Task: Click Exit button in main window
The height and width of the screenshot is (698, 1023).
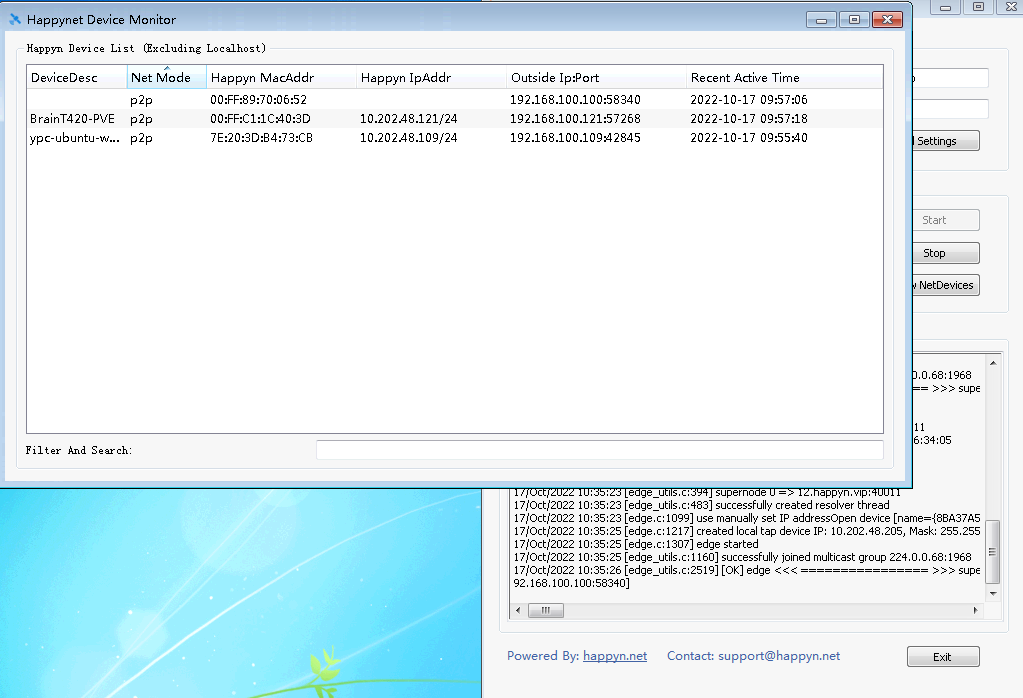Action: click(x=943, y=657)
